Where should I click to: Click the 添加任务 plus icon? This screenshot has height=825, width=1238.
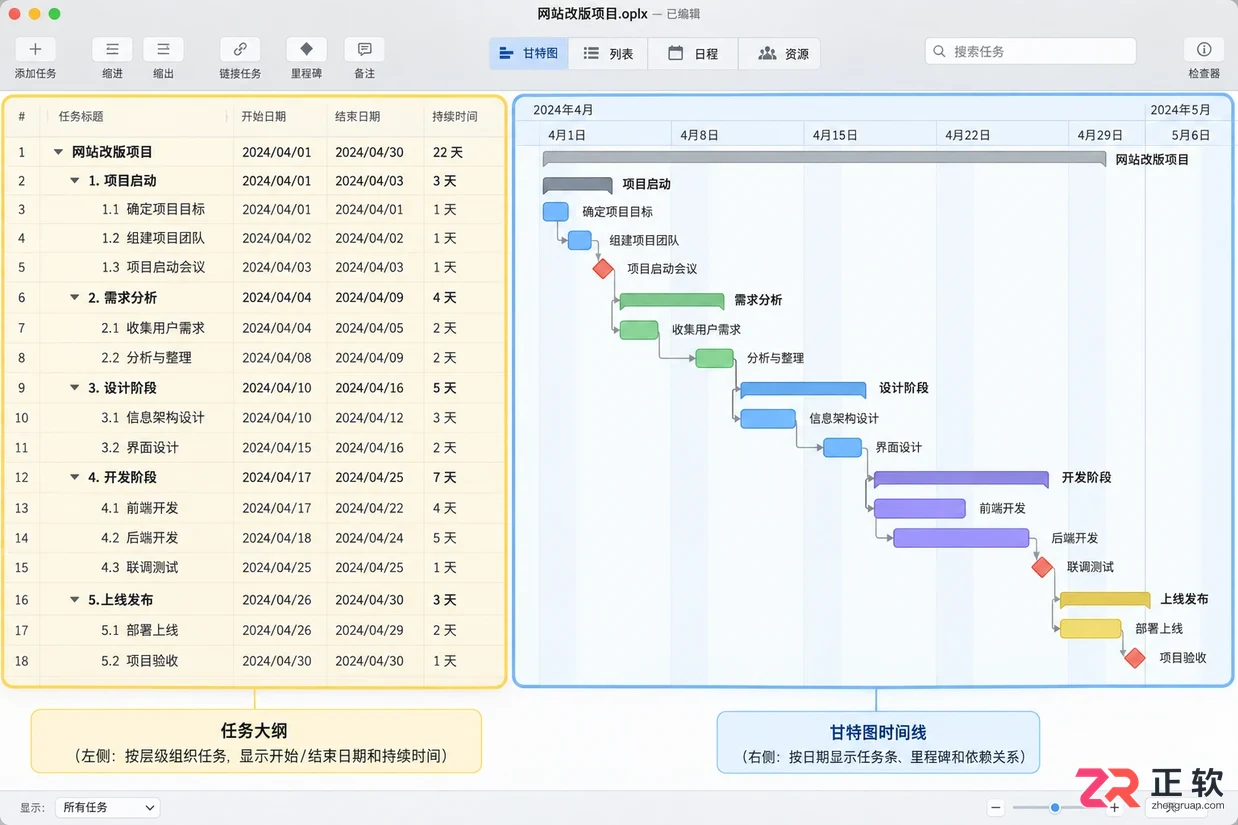[35, 49]
